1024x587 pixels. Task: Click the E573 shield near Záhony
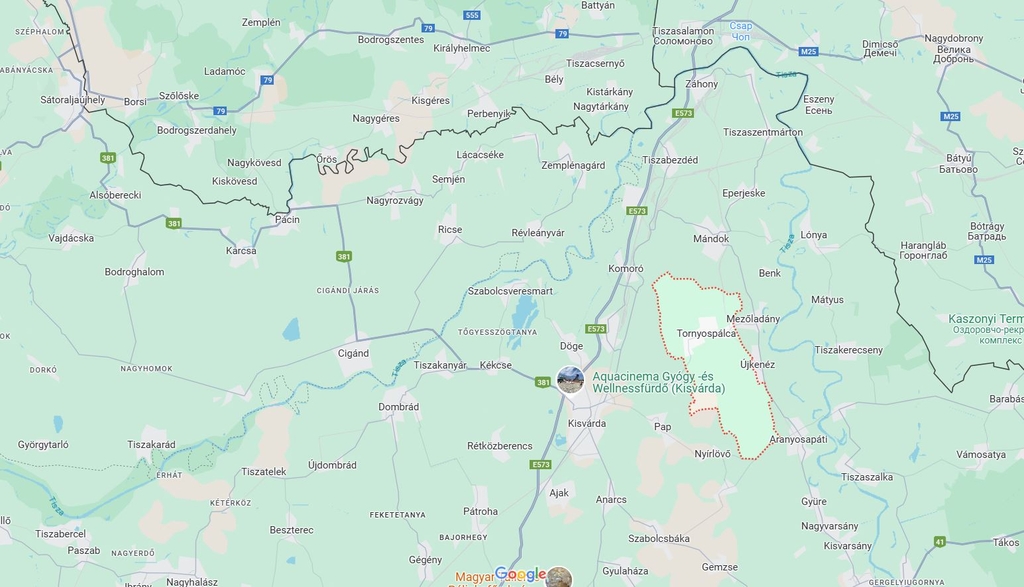[x=682, y=113]
